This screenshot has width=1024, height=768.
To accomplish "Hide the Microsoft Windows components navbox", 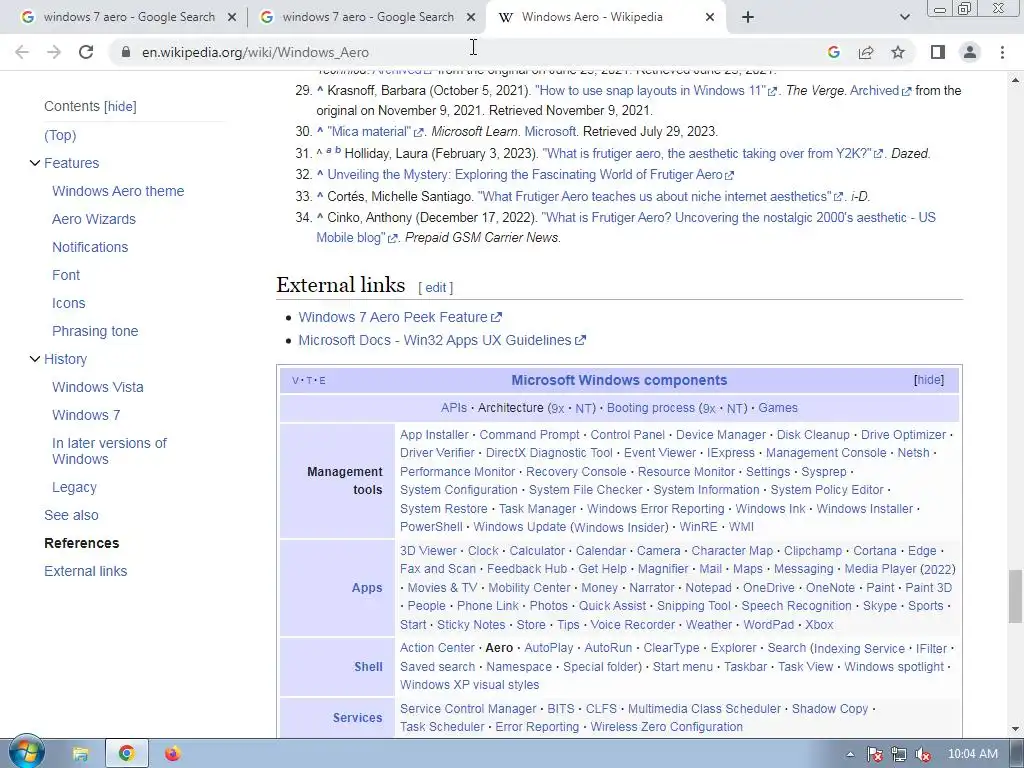I will [929, 379].
